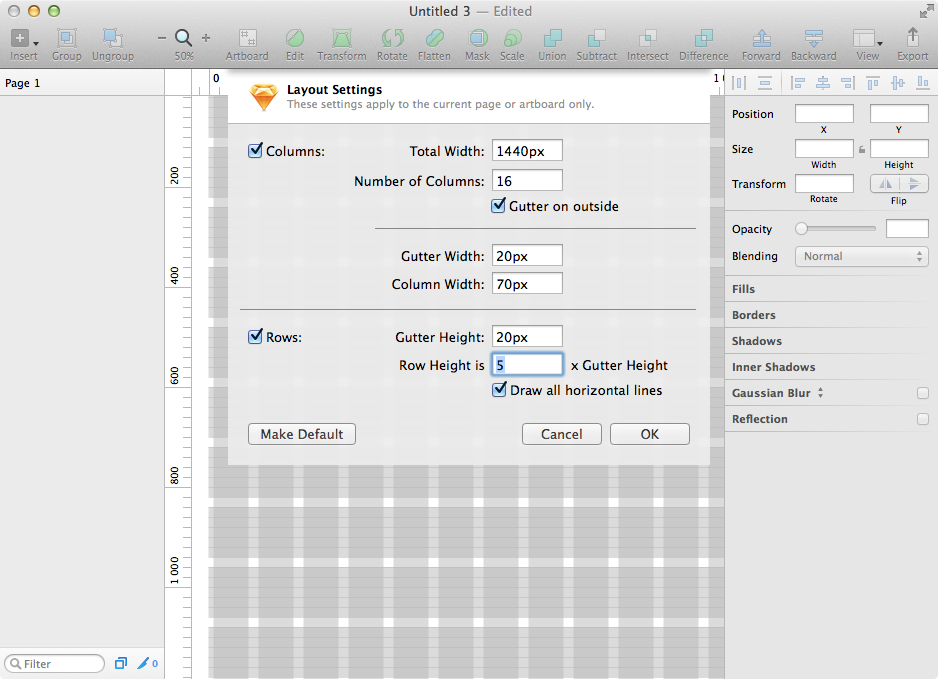The height and width of the screenshot is (679, 938).
Task: Disable Gutter on outside
Action: [x=499, y=206]
